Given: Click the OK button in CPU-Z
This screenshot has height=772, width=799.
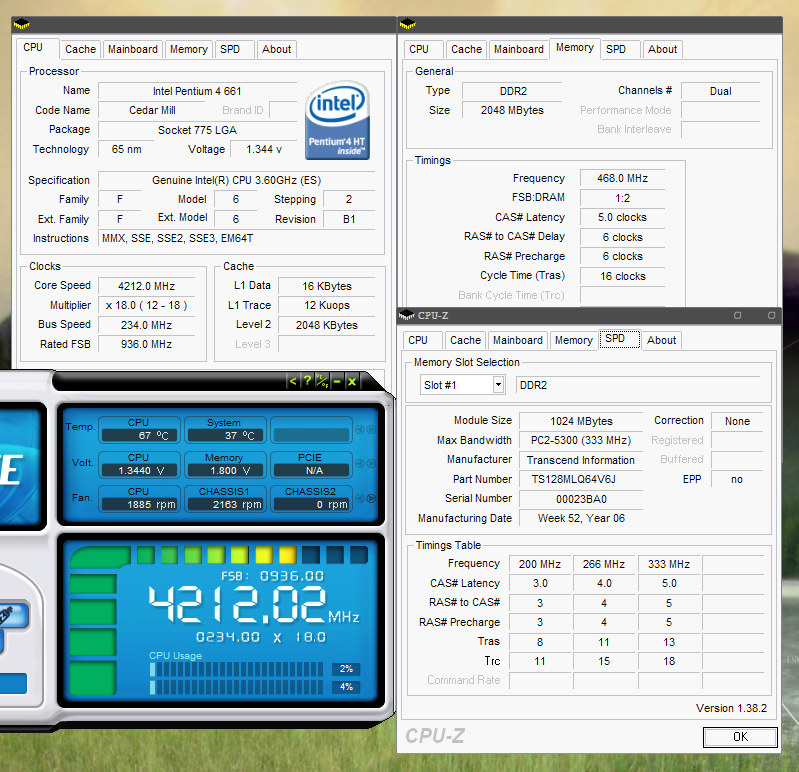Looking at the screenshot, I should coord(740,737).
